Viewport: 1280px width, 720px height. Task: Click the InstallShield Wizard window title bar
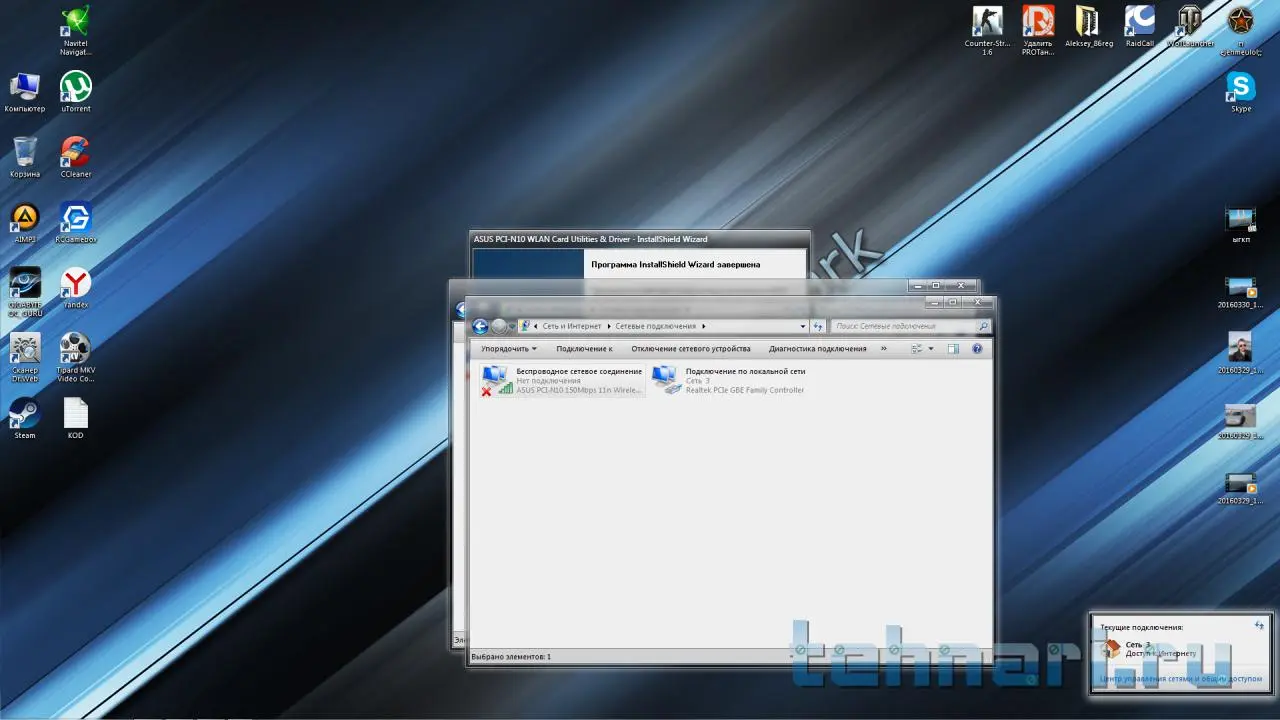(640, 240)
